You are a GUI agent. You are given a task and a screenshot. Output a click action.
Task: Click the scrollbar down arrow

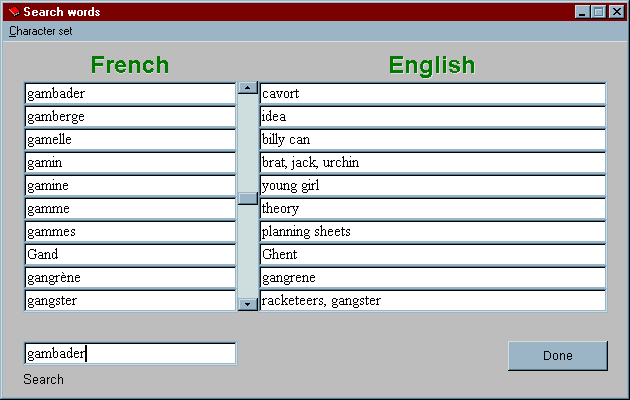tap(247, 303)
